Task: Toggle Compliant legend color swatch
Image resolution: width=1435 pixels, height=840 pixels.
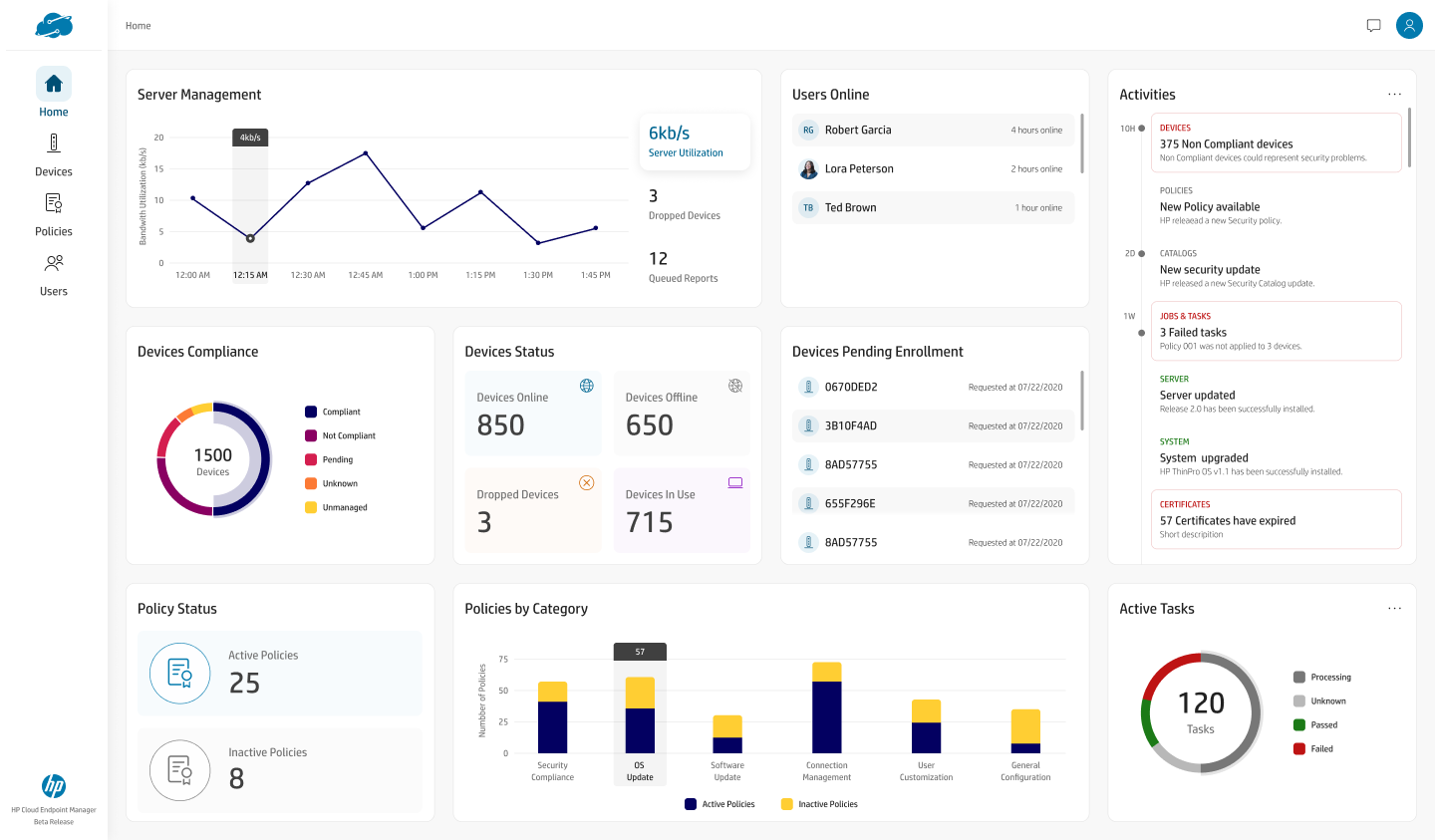Action: 311,412
